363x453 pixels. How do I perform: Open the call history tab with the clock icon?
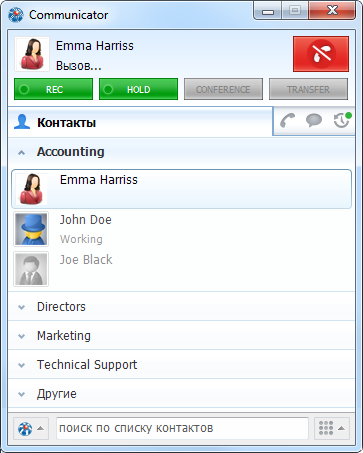342,120
